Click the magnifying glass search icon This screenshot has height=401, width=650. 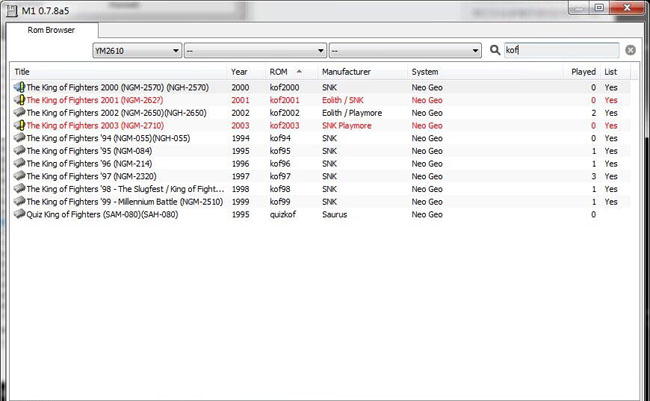point(495,50)
